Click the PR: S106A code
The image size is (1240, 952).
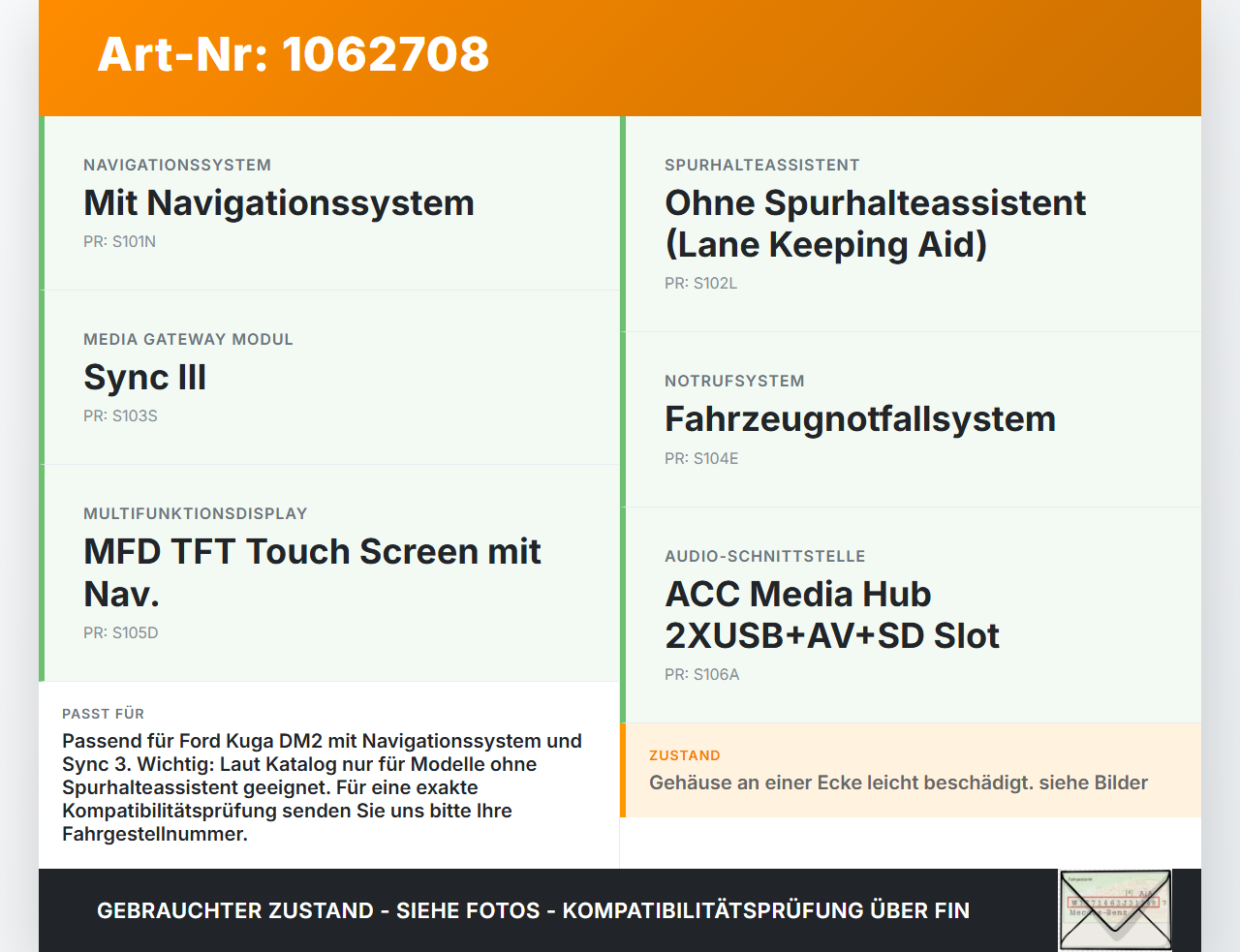(701, 674)
